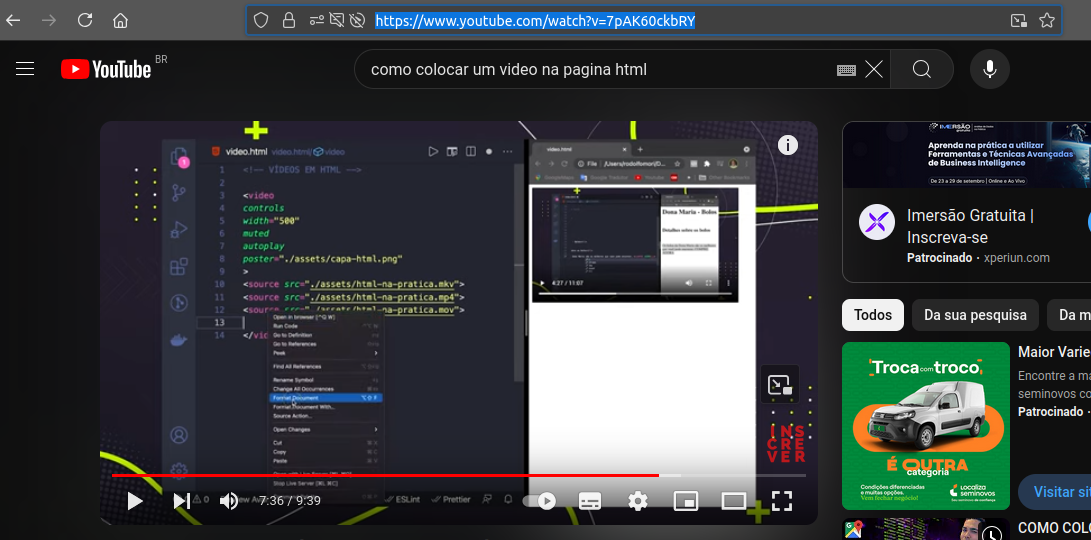Go back with the browser back arrow
Screen dimensions: 1091x540
(13, 20)
